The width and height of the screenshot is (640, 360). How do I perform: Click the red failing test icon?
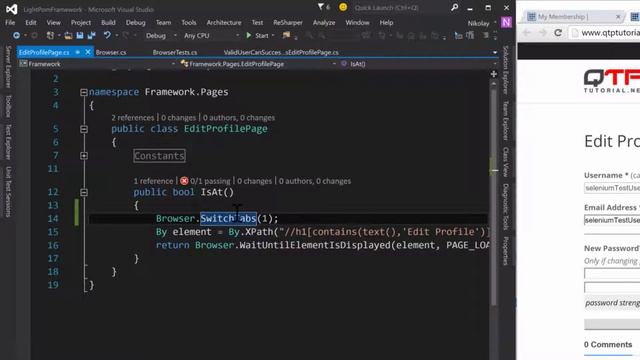point(184,181)
